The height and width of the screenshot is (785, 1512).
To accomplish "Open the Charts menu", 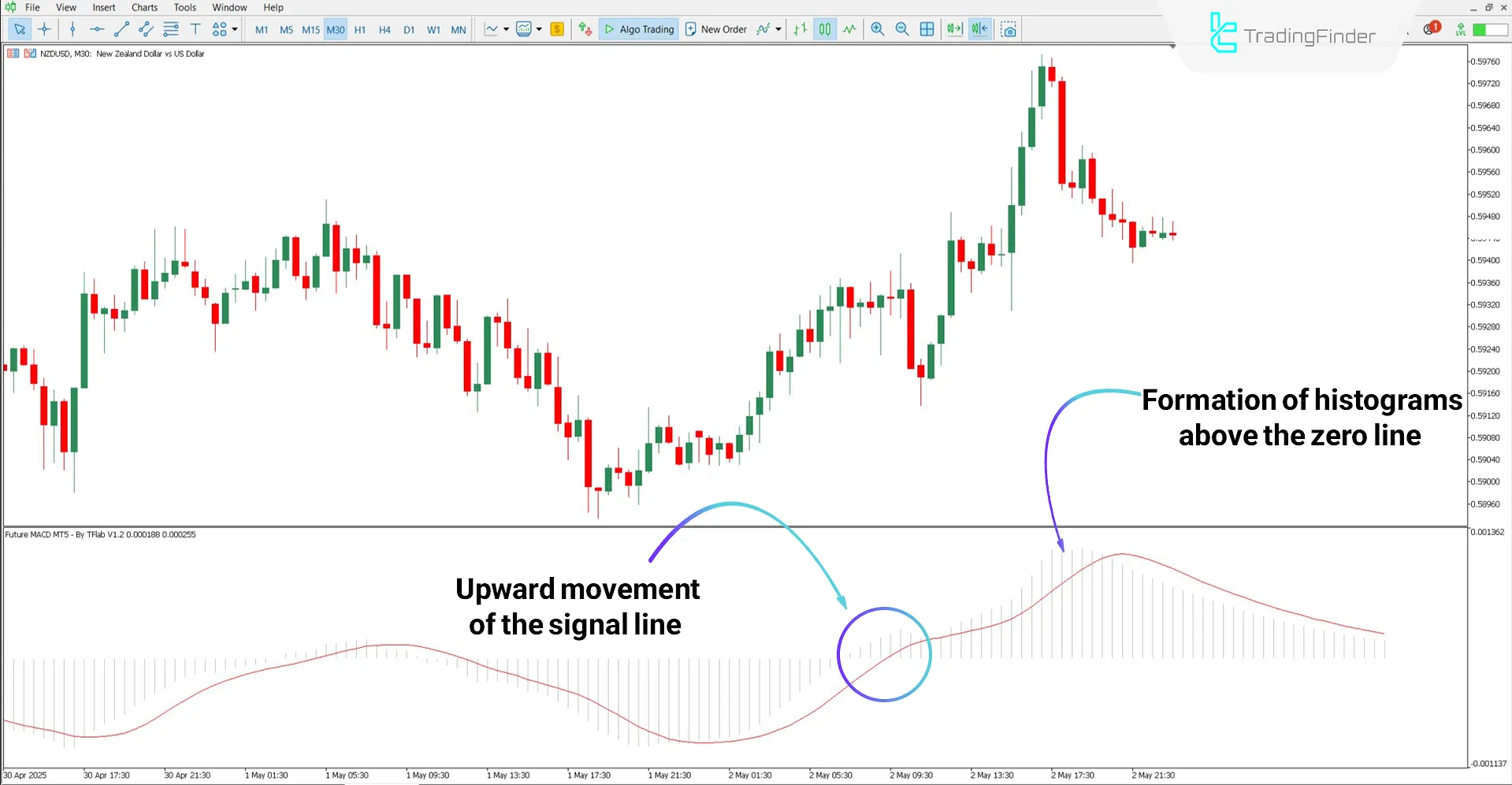I will coord(143,7).
